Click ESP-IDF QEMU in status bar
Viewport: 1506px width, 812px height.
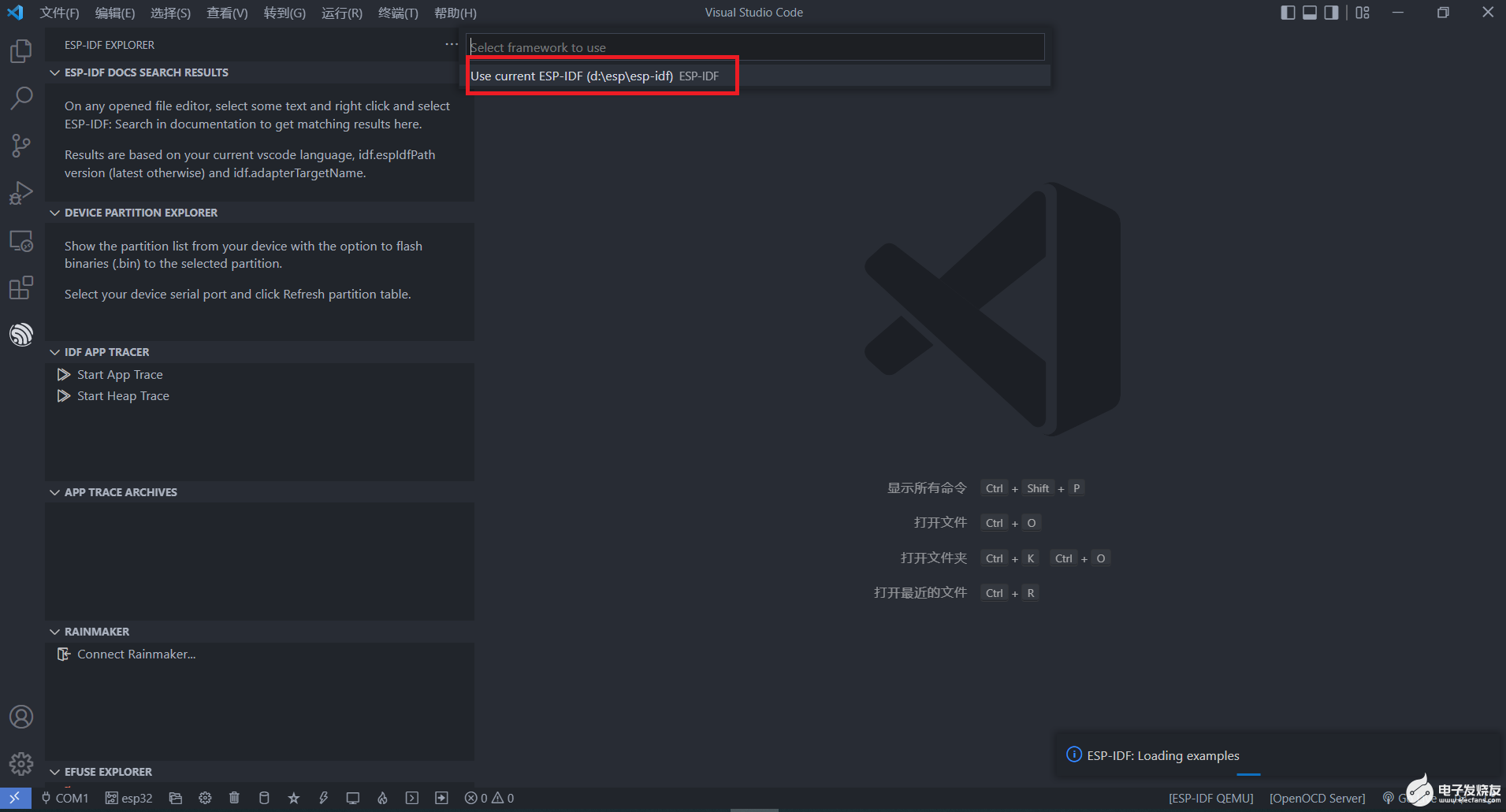point(1210,798)
